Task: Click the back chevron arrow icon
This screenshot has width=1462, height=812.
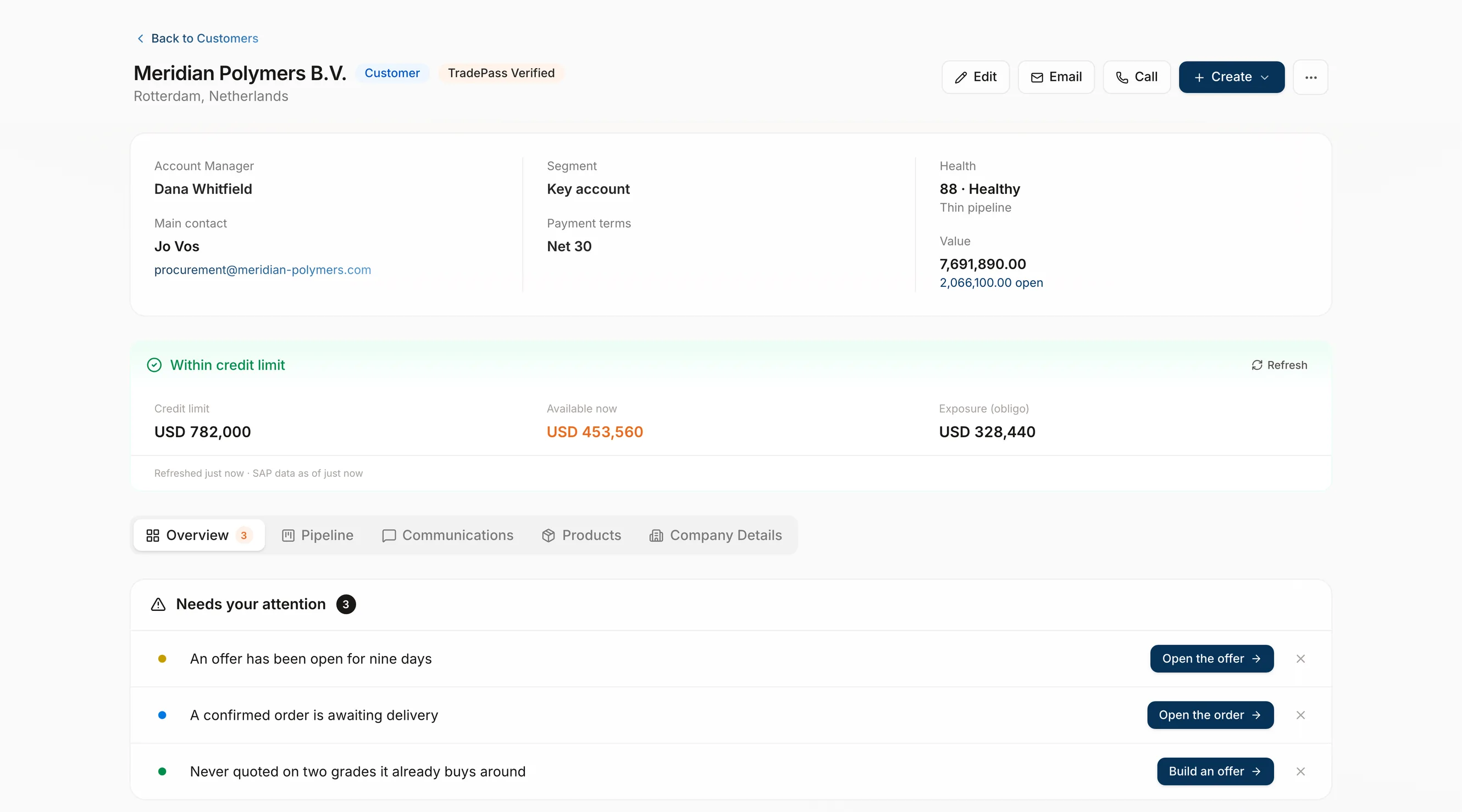Action: 140,38
